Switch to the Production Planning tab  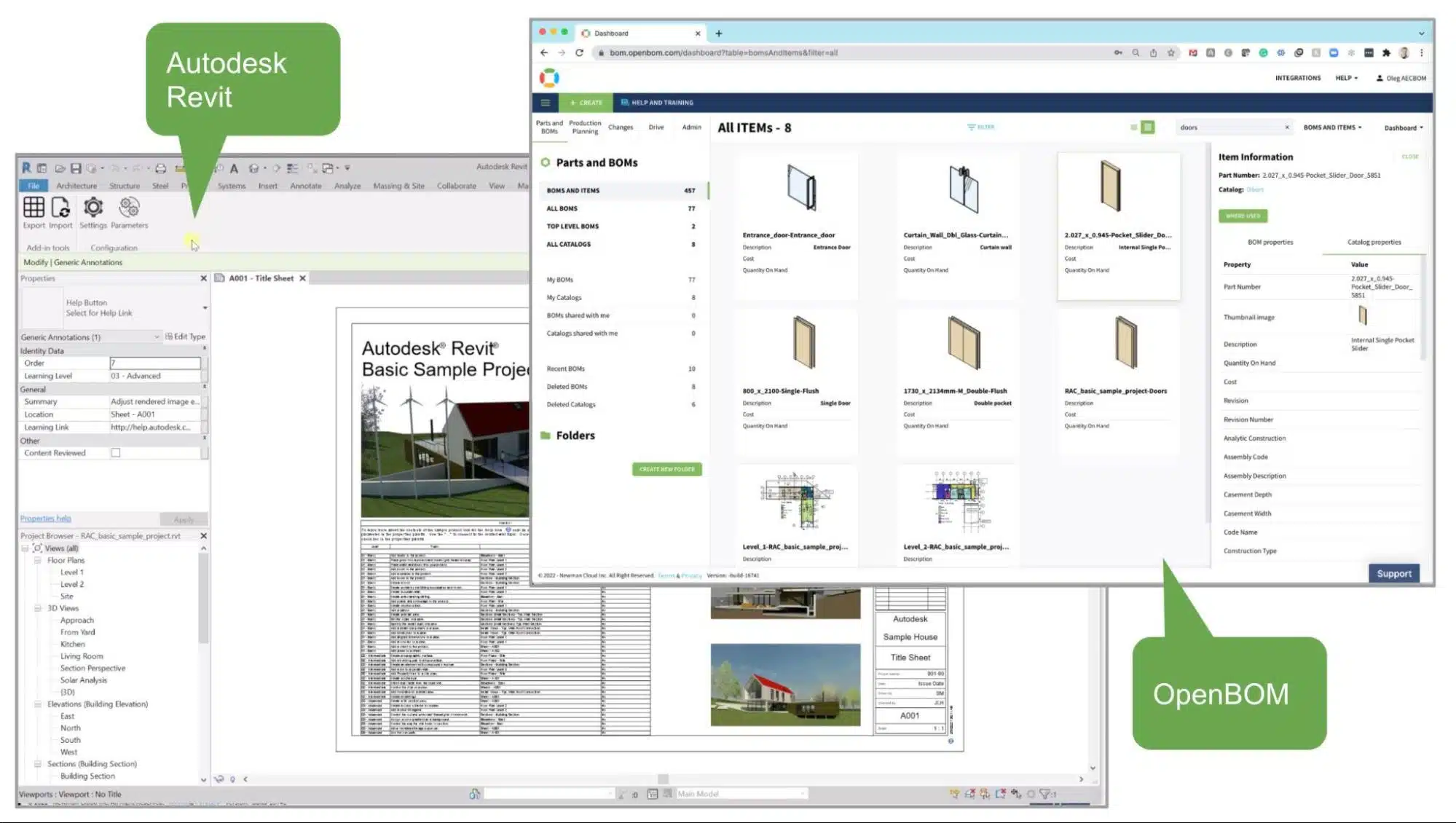tap(585, 127)
